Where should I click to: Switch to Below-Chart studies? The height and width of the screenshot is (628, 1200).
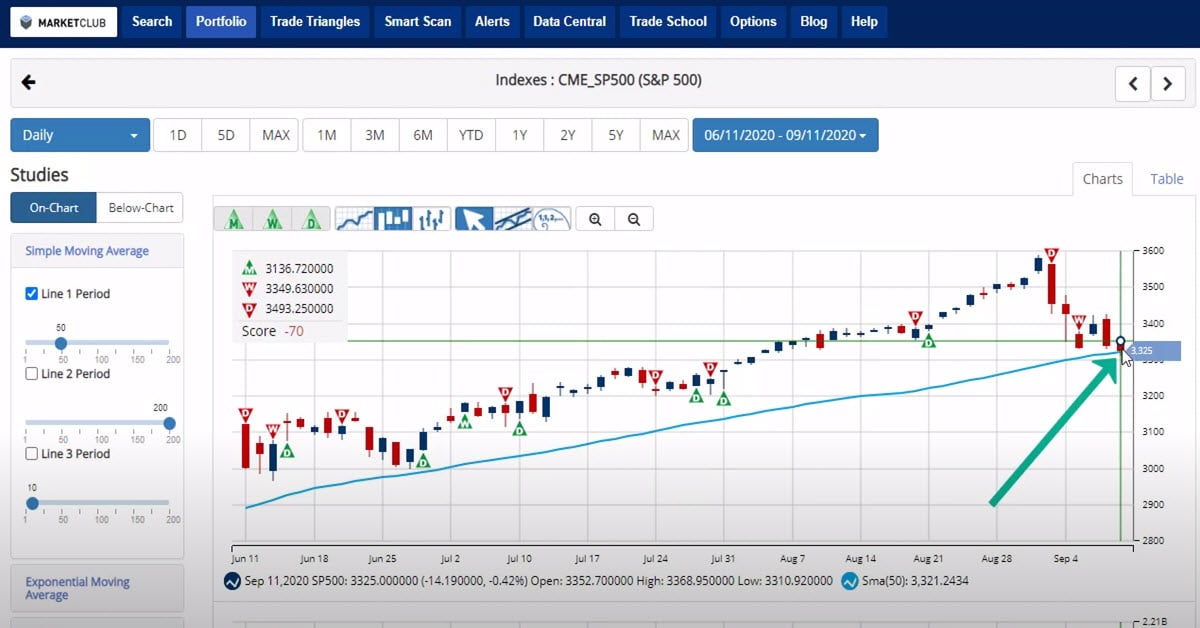[140, 208]
